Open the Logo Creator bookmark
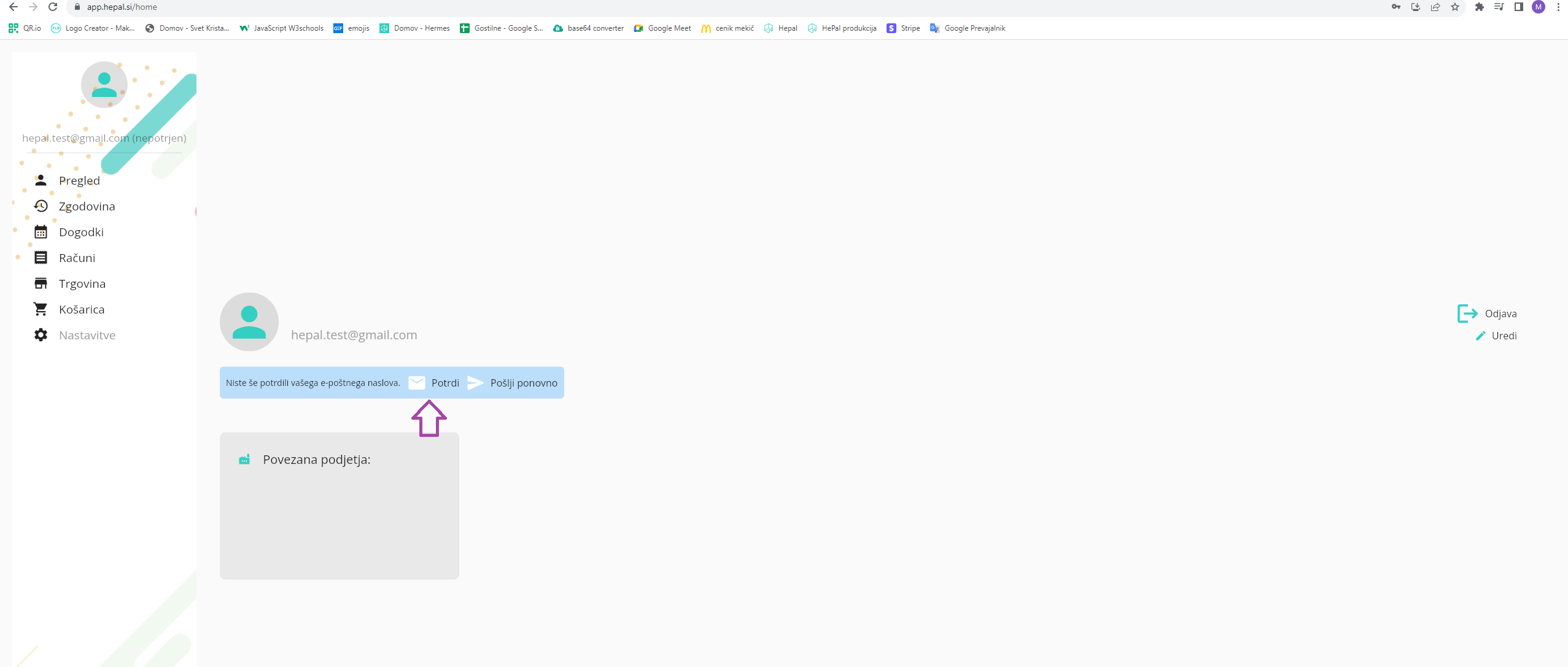This screenshot has height=667, width=1568. click(x=93, y=28)
